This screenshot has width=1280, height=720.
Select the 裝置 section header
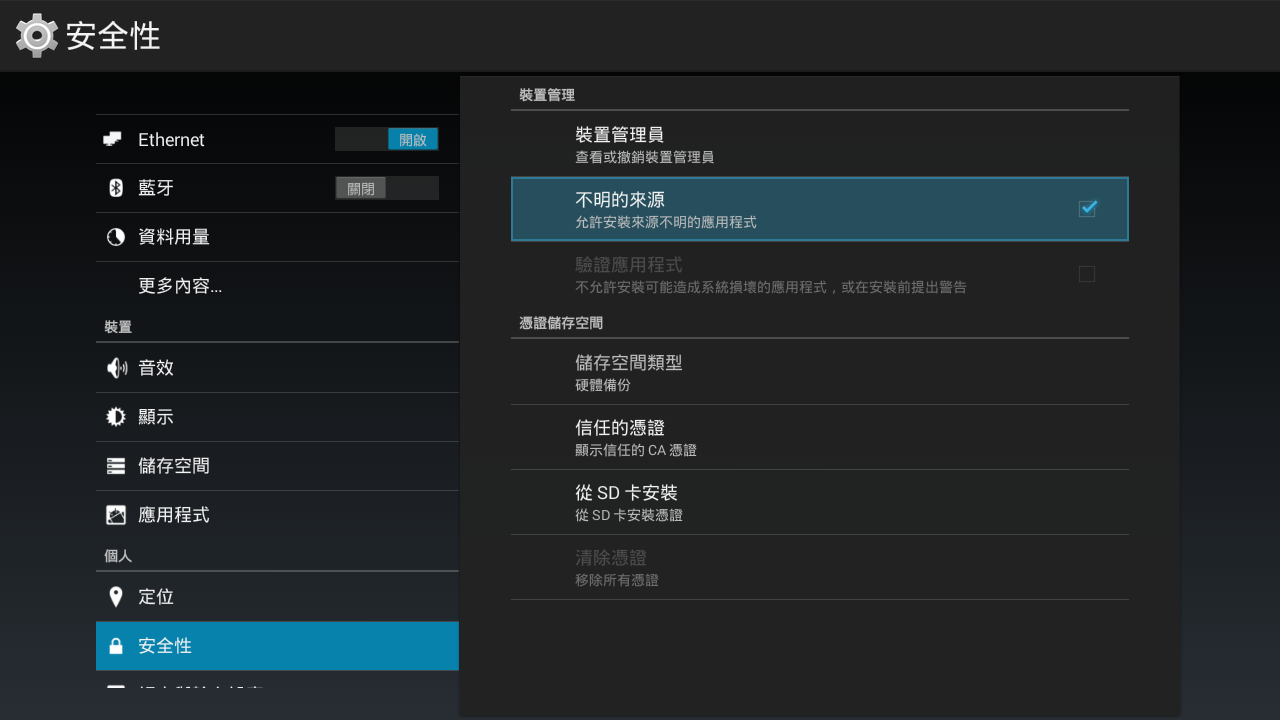(x=104, y=327)
